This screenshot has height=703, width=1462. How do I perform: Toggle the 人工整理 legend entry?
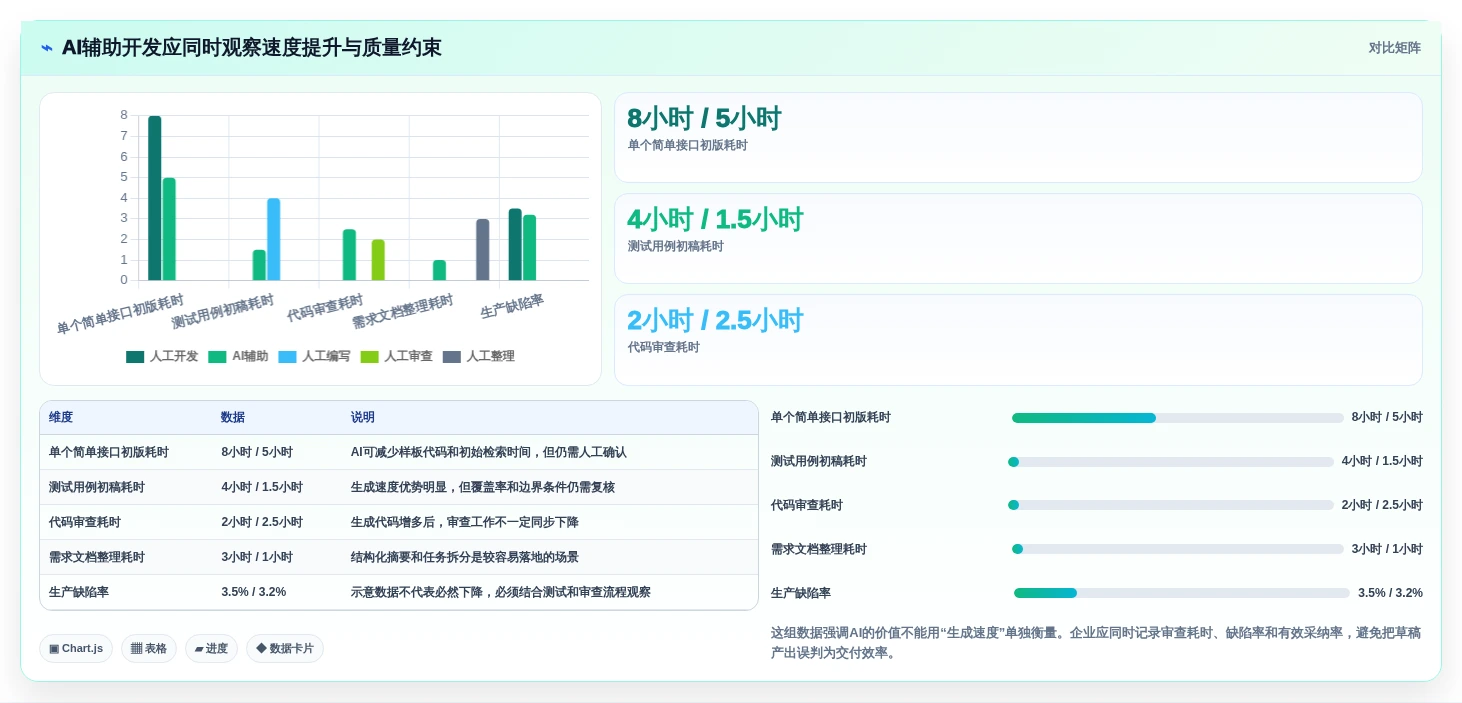coord(478,356)
